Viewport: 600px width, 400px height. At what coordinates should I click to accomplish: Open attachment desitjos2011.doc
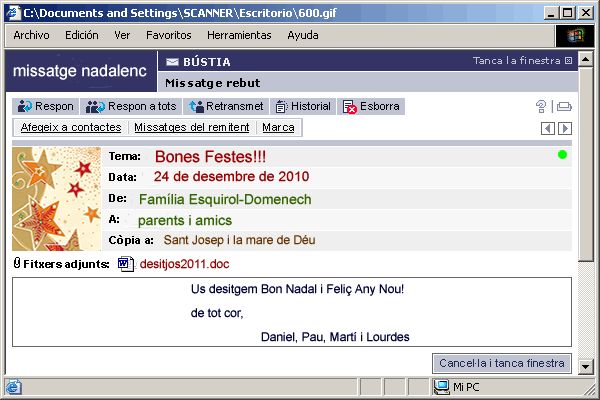(184, 264)
